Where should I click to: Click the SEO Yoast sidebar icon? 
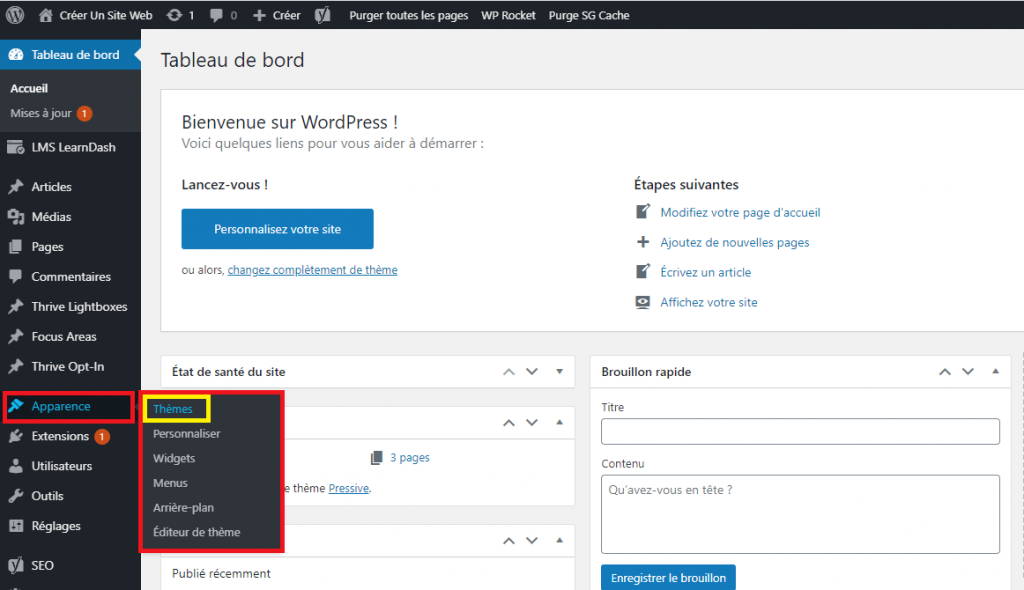[x=16, y=565]
